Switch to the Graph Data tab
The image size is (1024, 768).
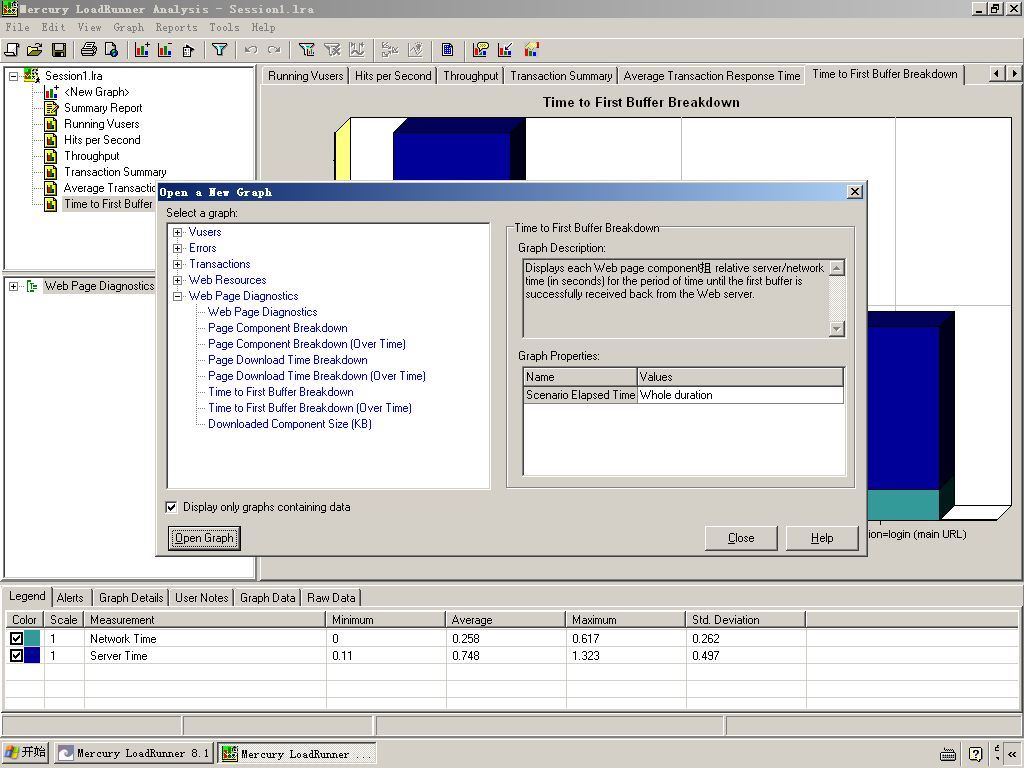[x=268, y=598]
